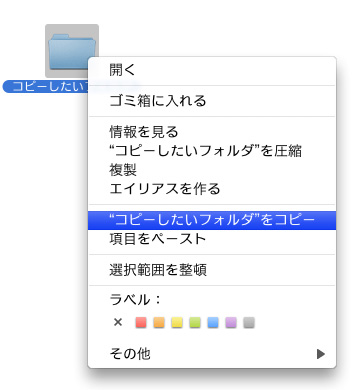Select the blue folder icon
Viewport: 362px width, 390px height.
point(72,51)
